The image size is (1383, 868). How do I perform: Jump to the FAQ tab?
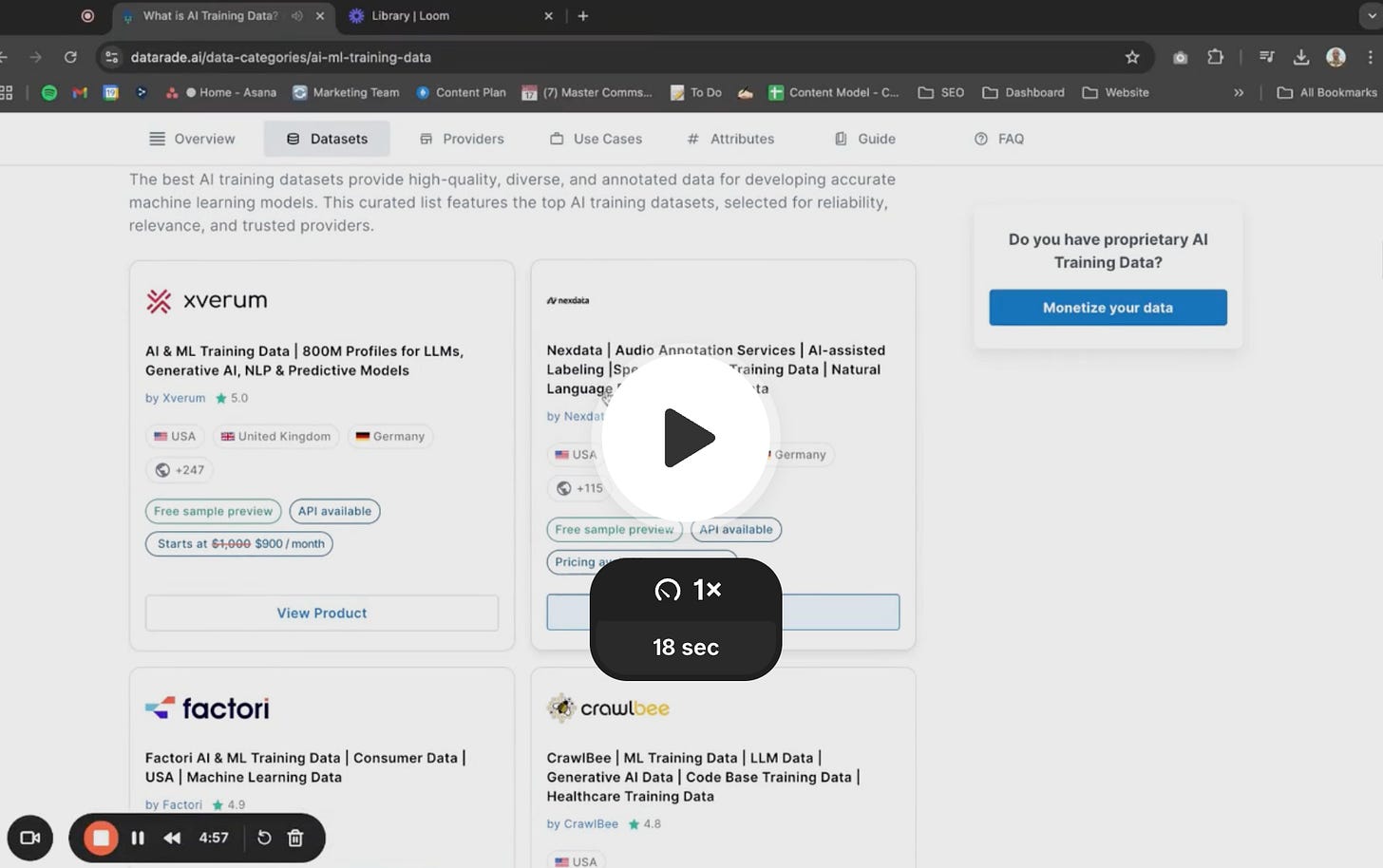coord(999,139)
